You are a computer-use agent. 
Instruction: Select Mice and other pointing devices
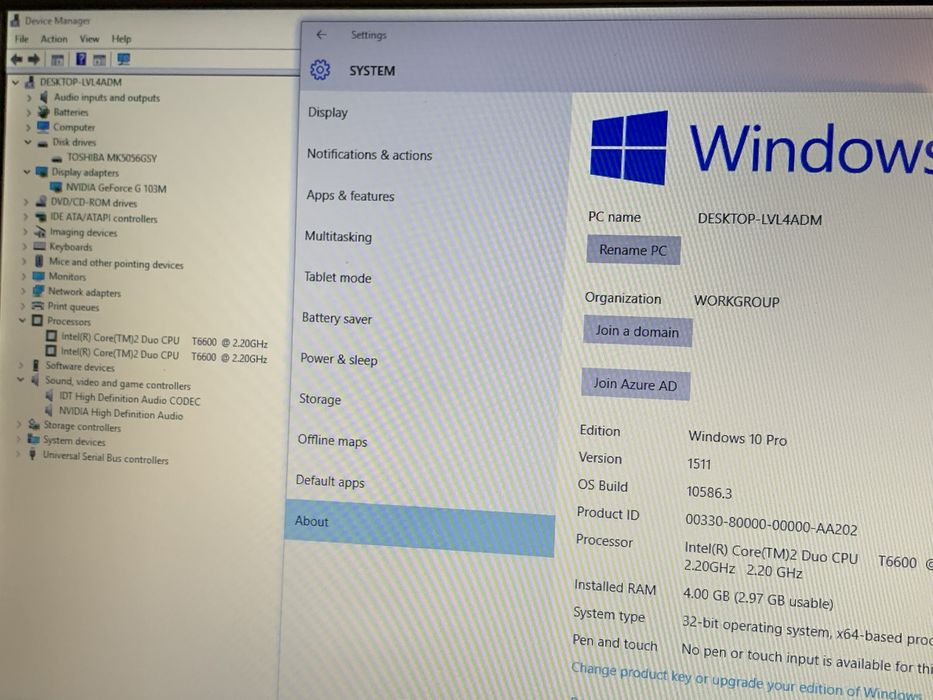pyautogui.click(x=116, y=263)
